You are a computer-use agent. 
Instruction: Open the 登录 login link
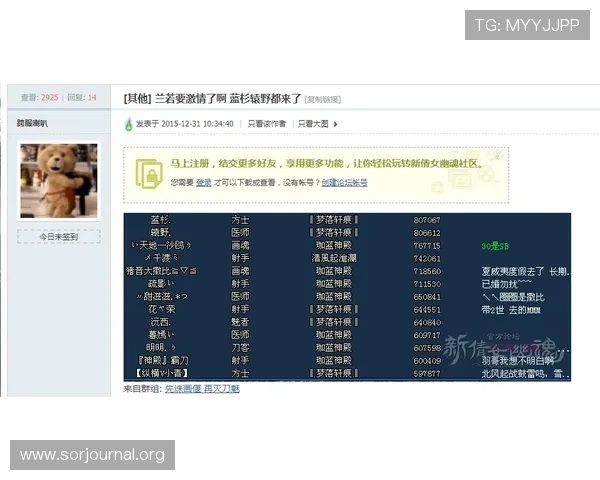click(204, 183)
